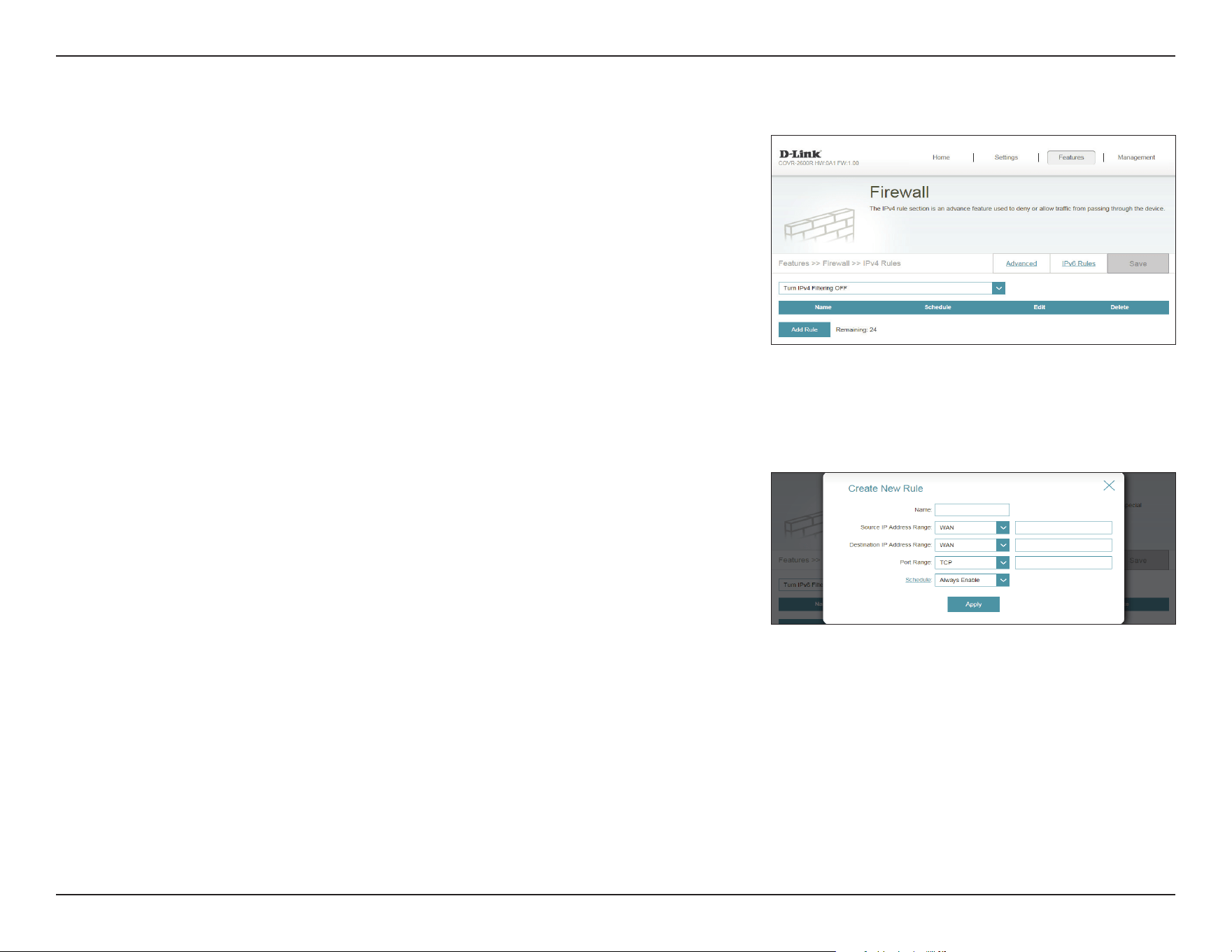
Task: Select the Features tab
Action: (x=1071, y=157)
